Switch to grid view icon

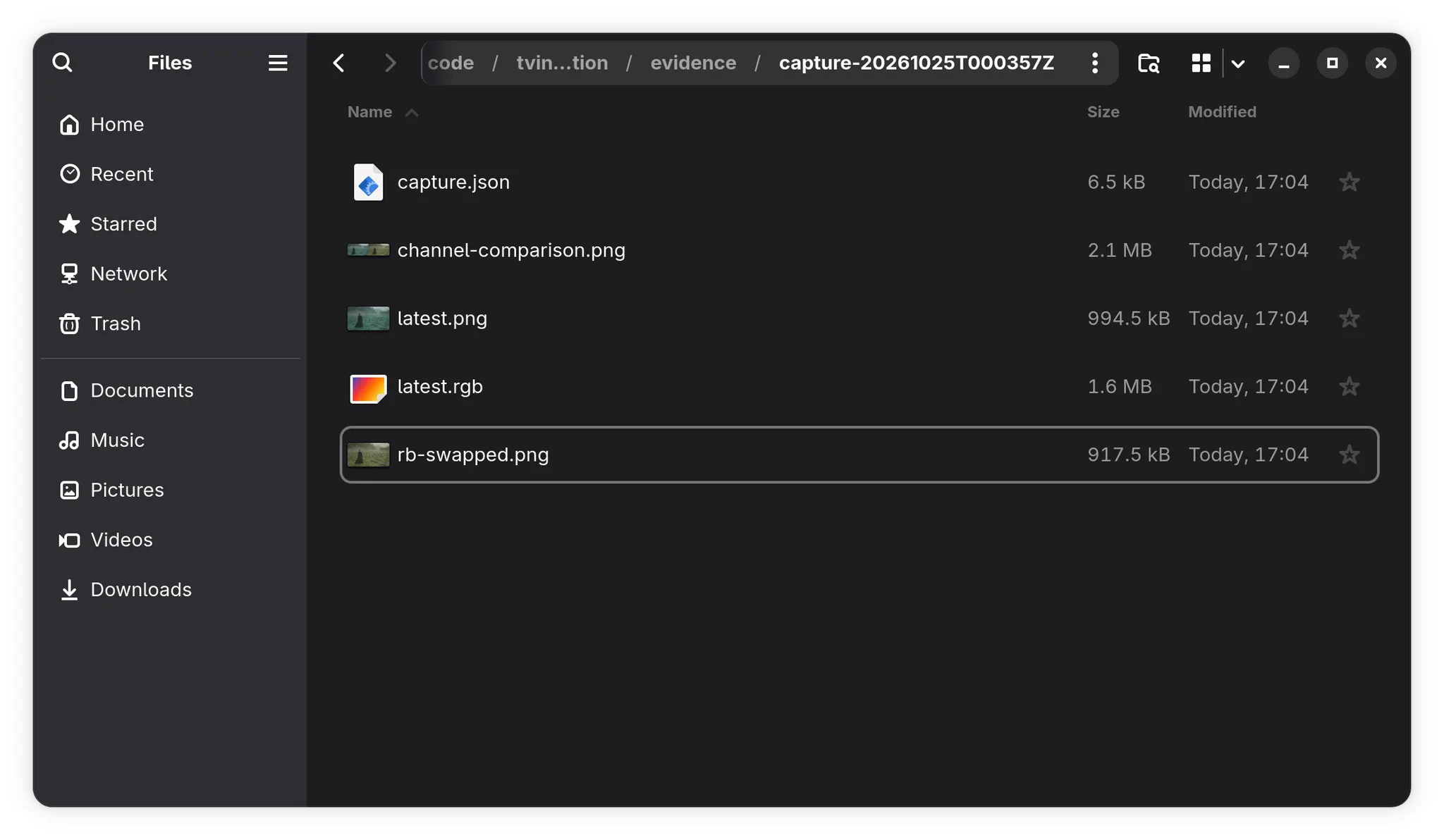point(1201,63)
